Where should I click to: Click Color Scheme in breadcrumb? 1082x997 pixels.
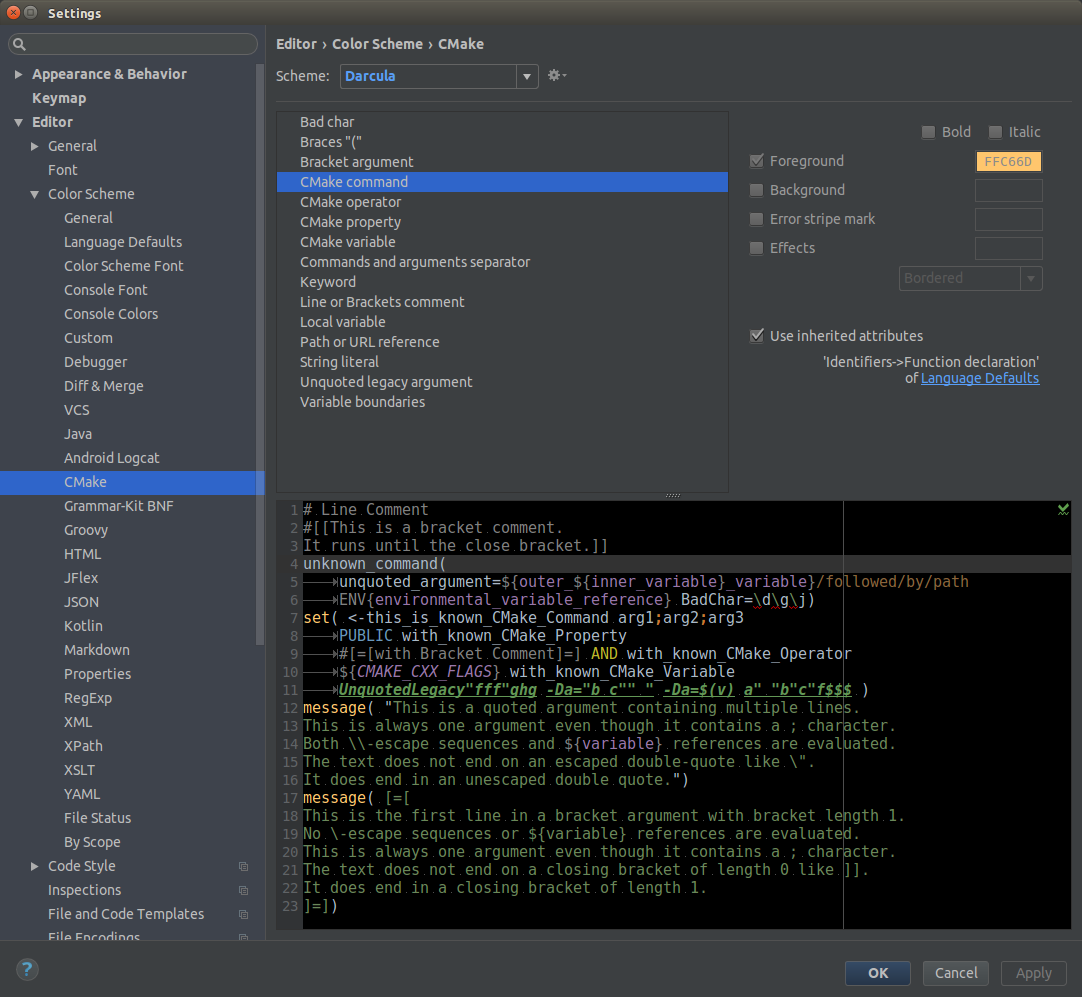tap(377, 44)
